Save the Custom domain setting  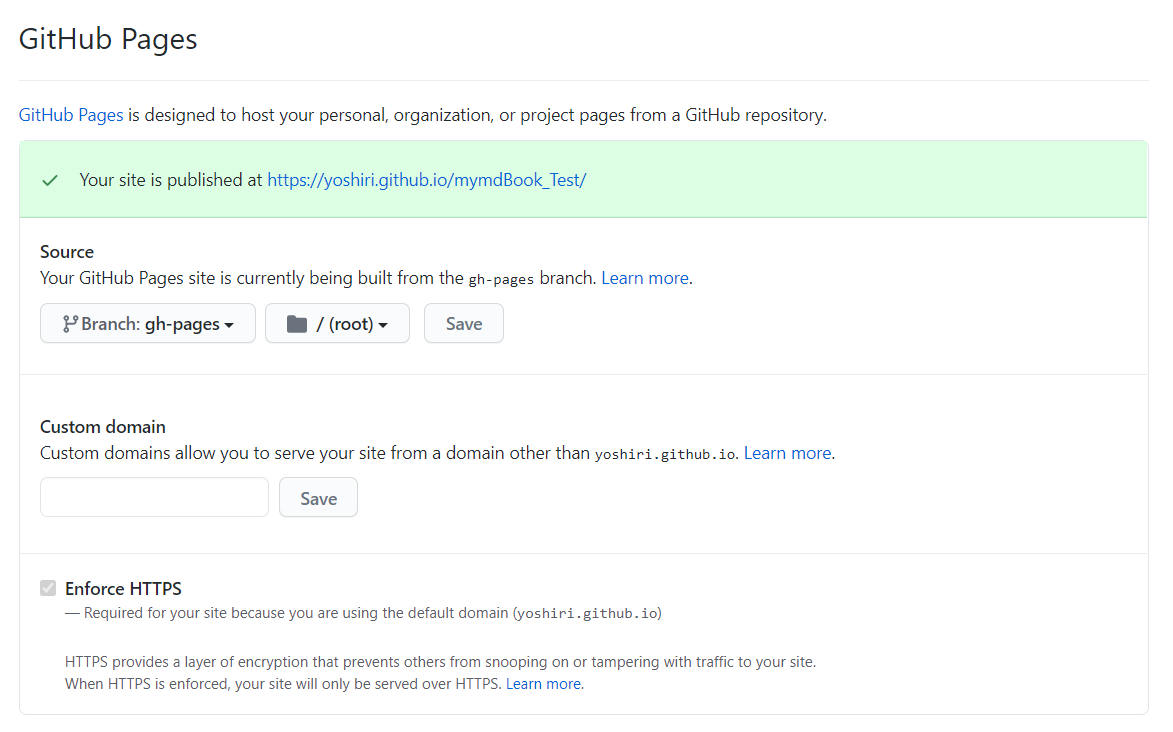(x=319, y=498)
